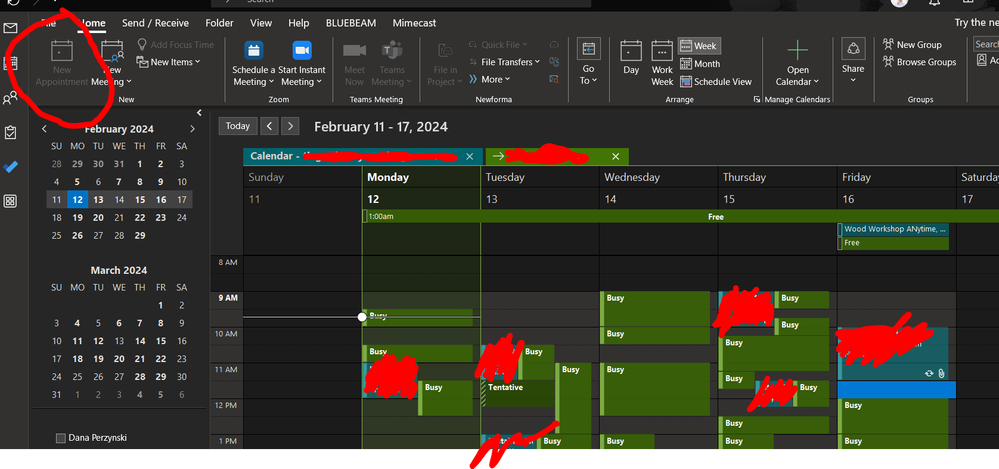Expand Start Instant Meeting dropdown

click(x=320, y=82)
